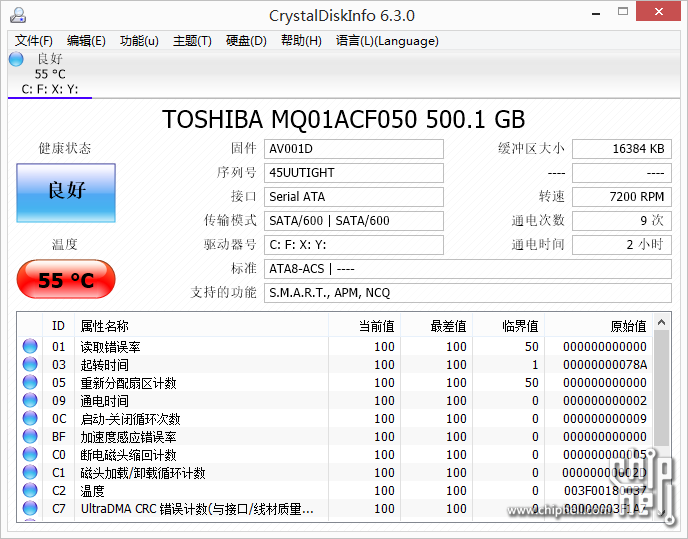Click the serial number field 45UUTIGHT
The height and width of the screenshot is (539, 688).
[x=354, y=172]
